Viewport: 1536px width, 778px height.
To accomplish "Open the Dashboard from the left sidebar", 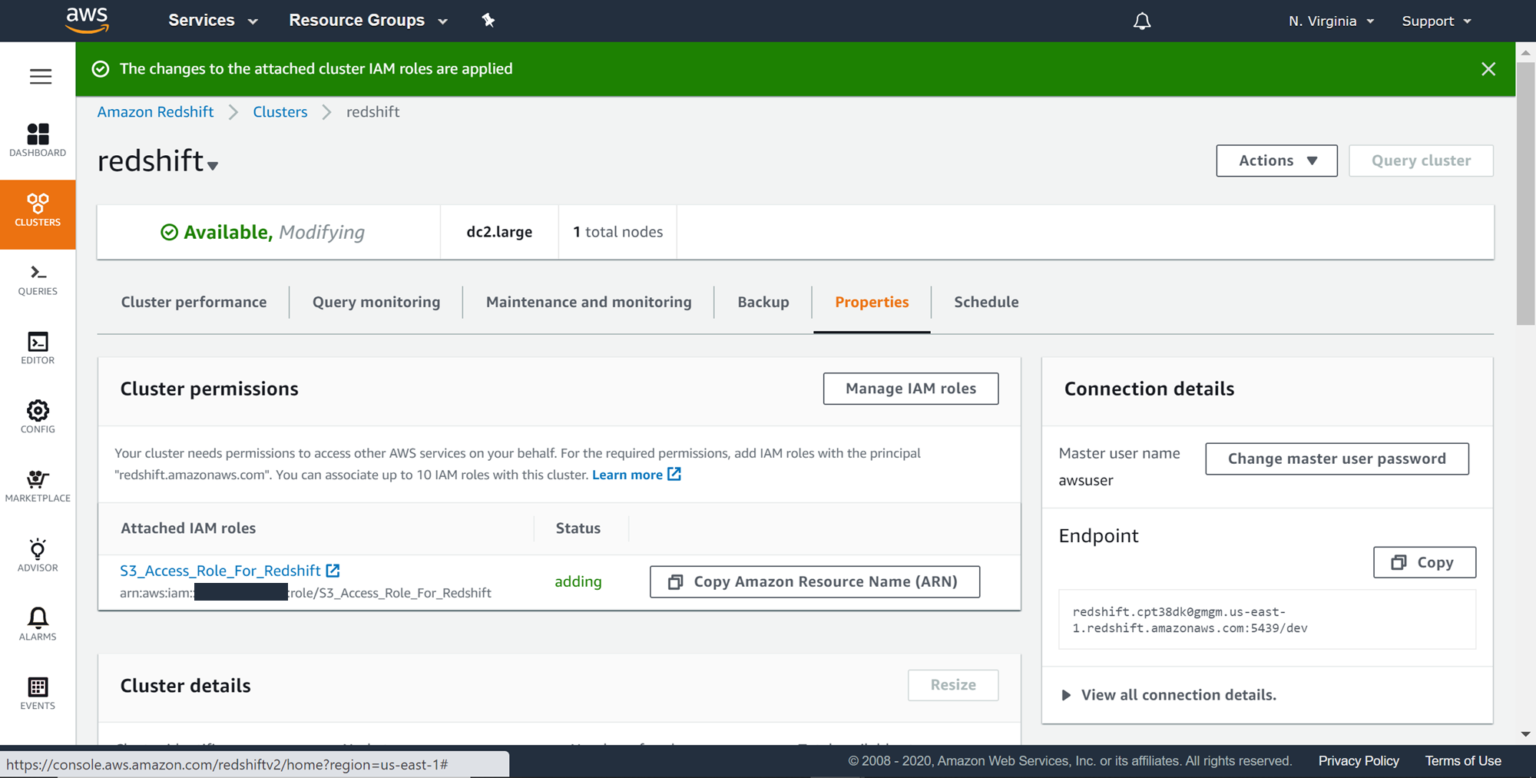I will [37, 138].
